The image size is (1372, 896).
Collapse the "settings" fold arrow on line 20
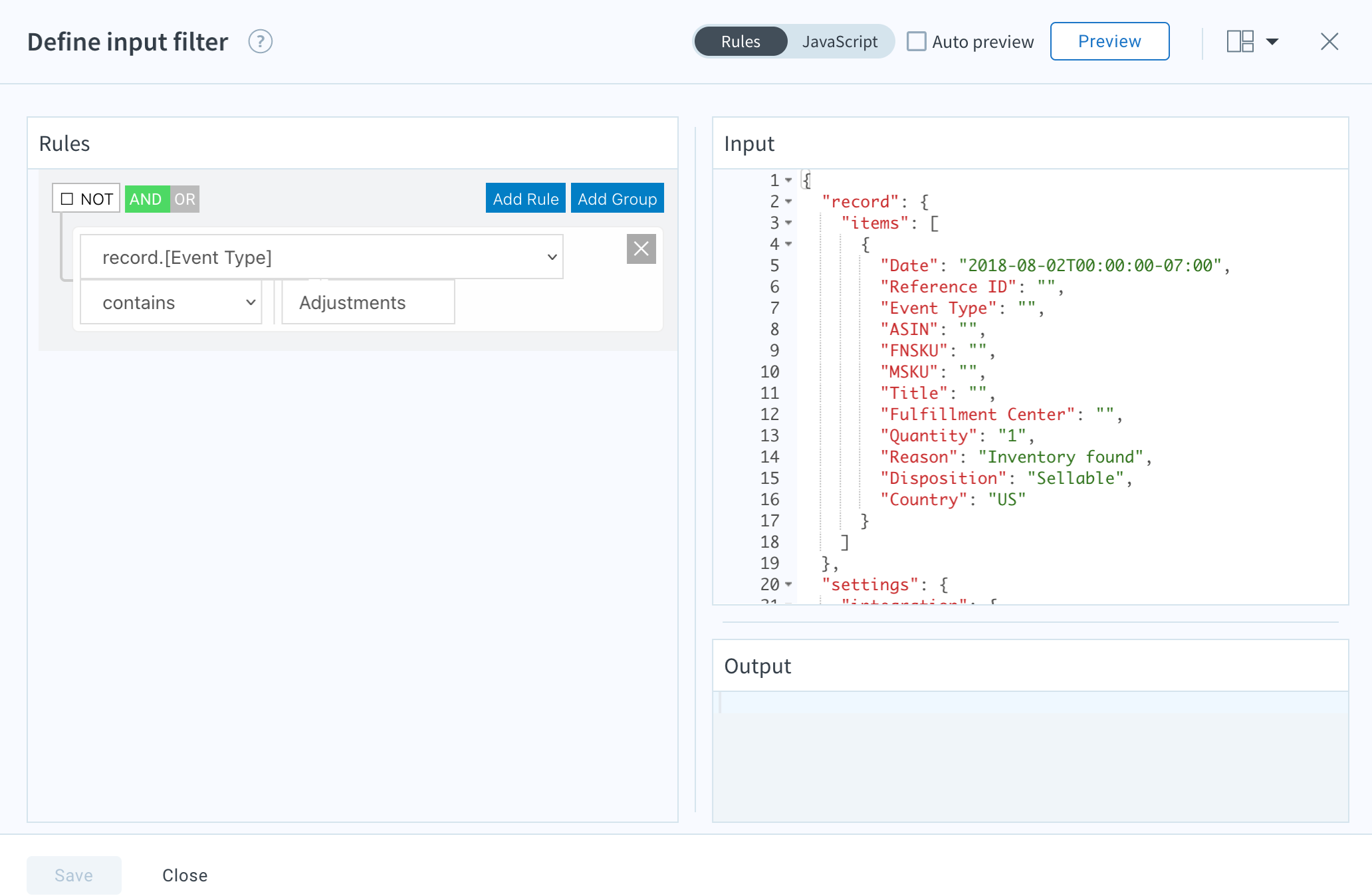tap(788, 584)
